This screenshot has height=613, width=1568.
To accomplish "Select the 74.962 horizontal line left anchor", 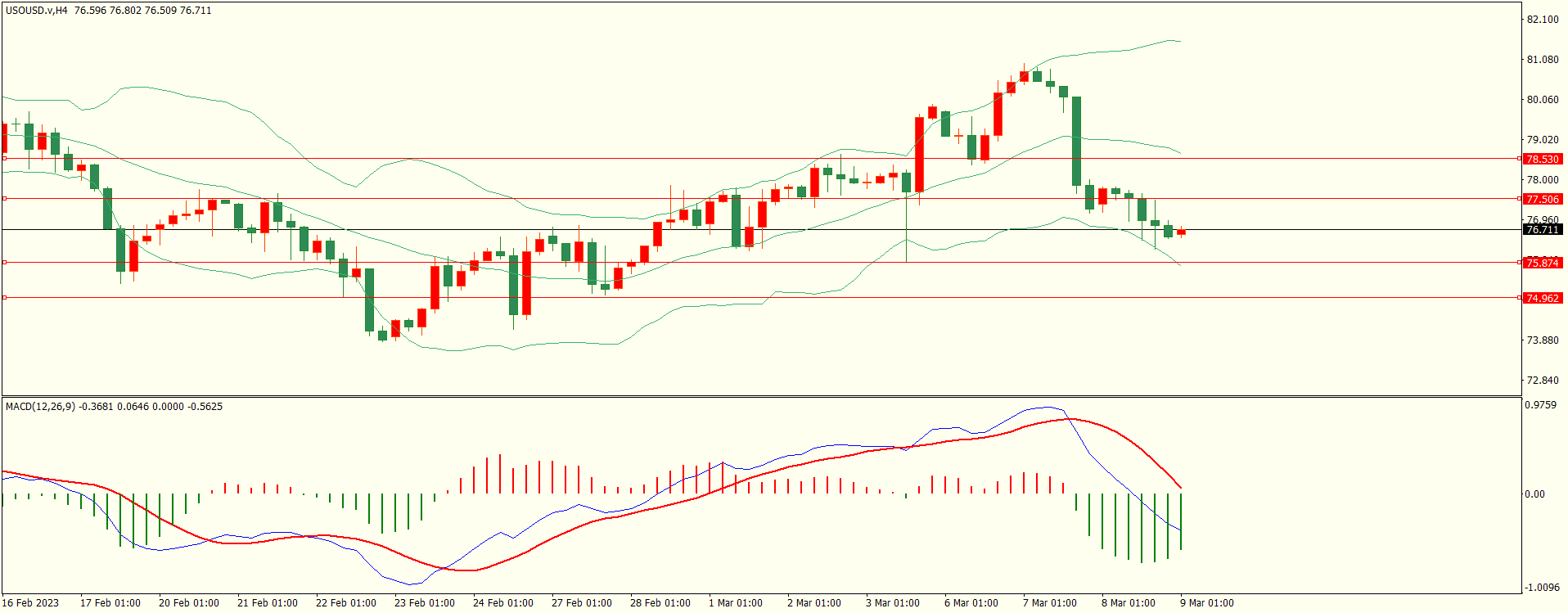I will [5, 298].
